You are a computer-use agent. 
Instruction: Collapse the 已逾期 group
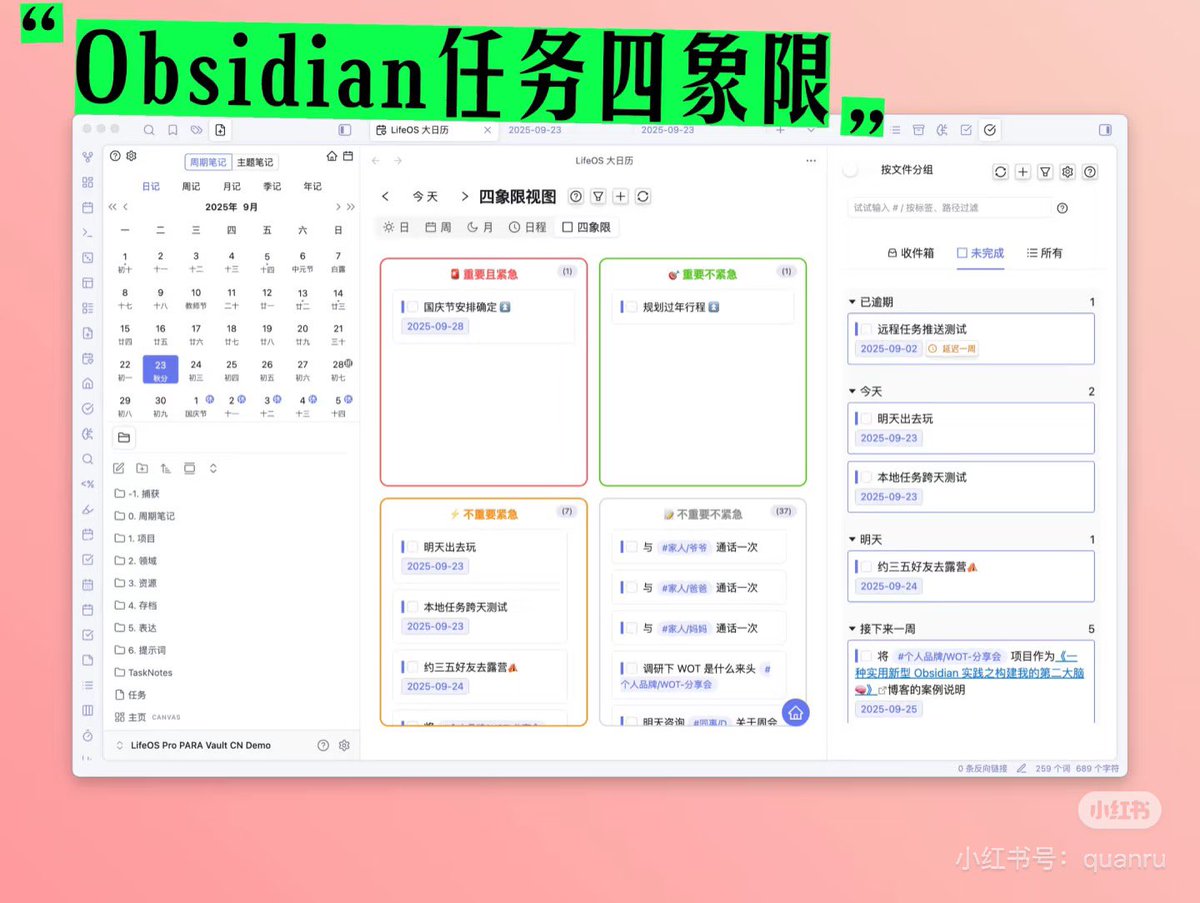pyautogui.click(x=851, y=302)
